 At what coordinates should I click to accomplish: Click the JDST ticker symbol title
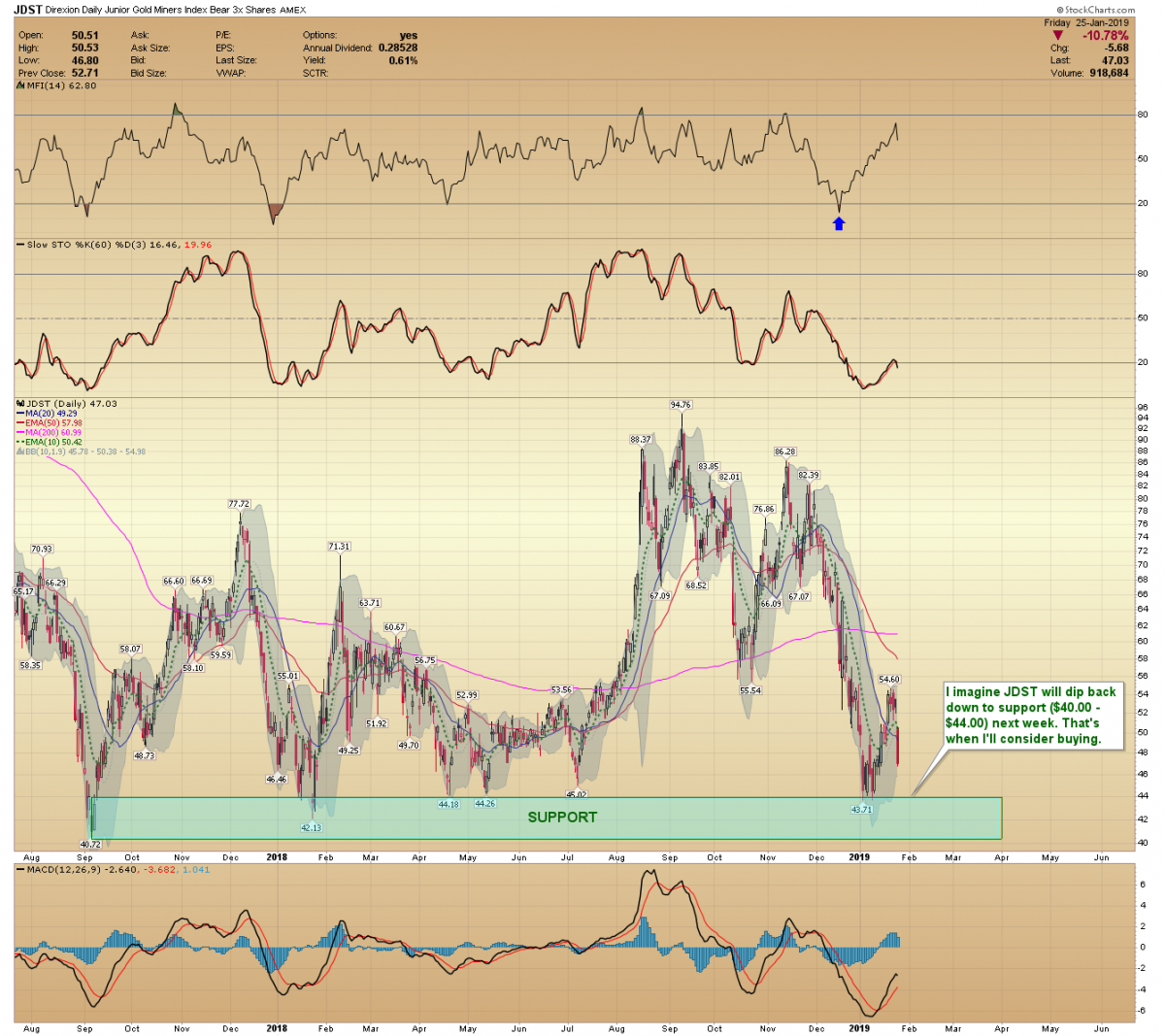(27, 10)
